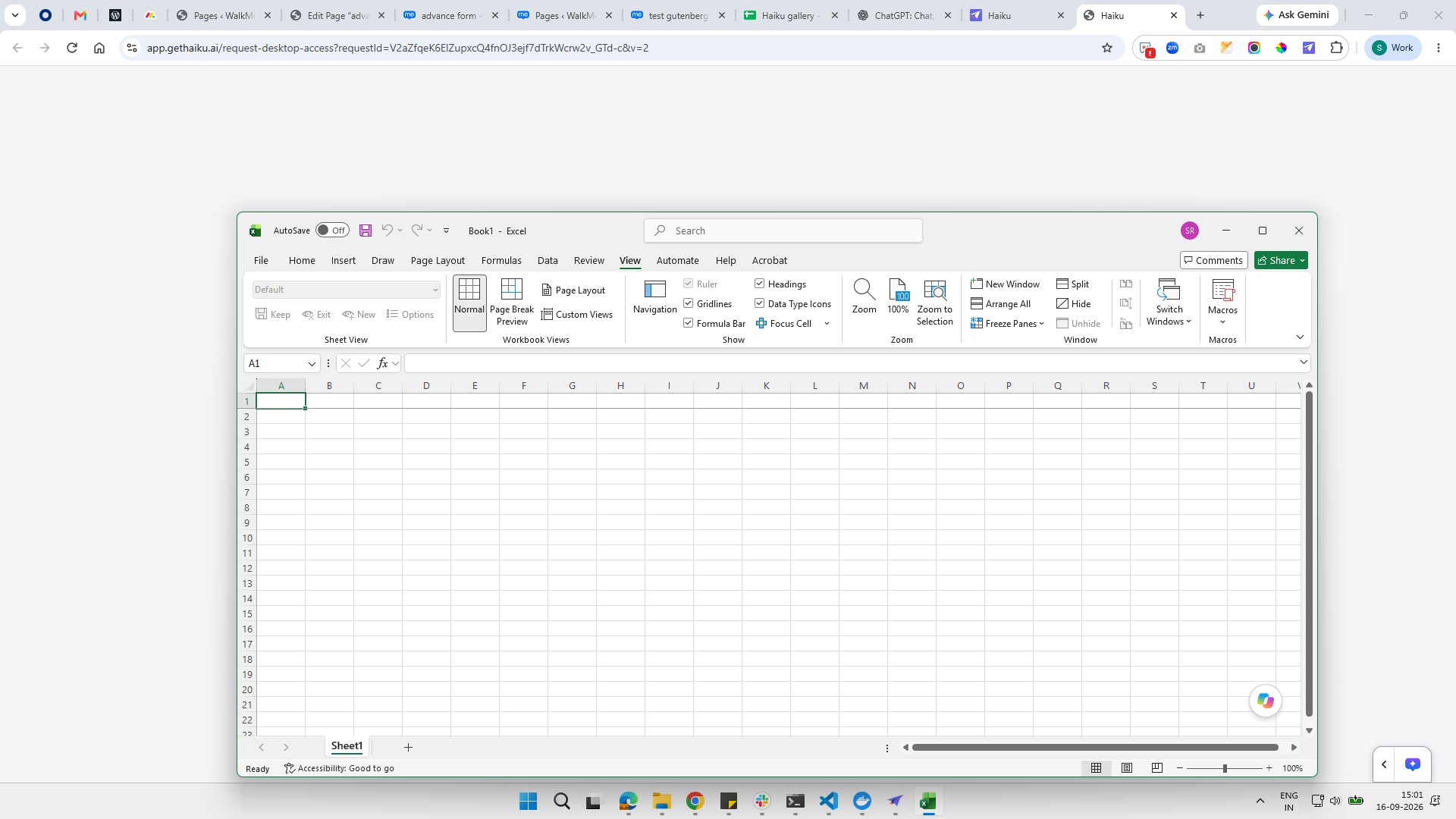The image size is (1456, 819).
Task: Reset zoom to 100% in ribbon
Action: click(898, 297)
